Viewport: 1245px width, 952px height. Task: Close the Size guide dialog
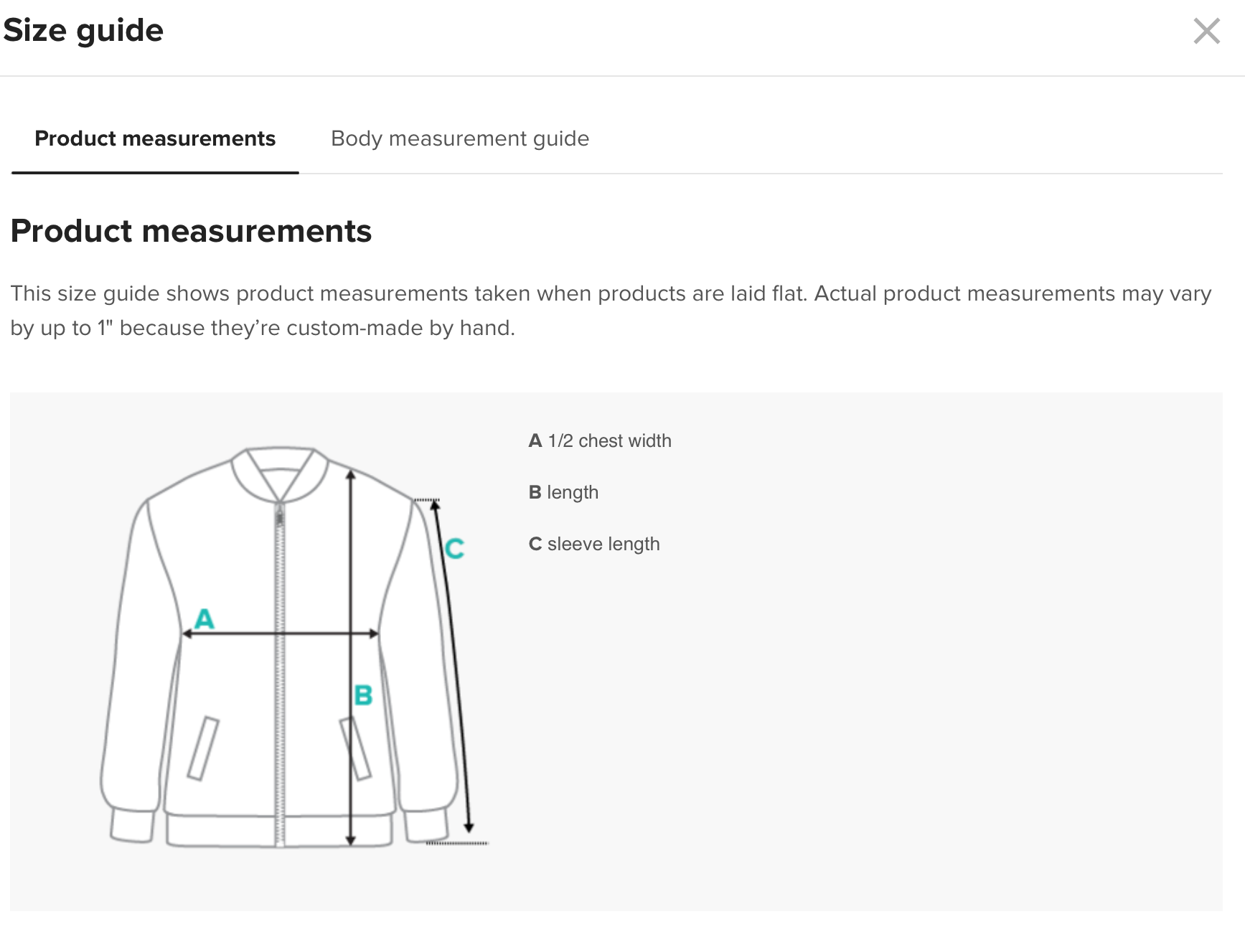tap(1206, 31)
